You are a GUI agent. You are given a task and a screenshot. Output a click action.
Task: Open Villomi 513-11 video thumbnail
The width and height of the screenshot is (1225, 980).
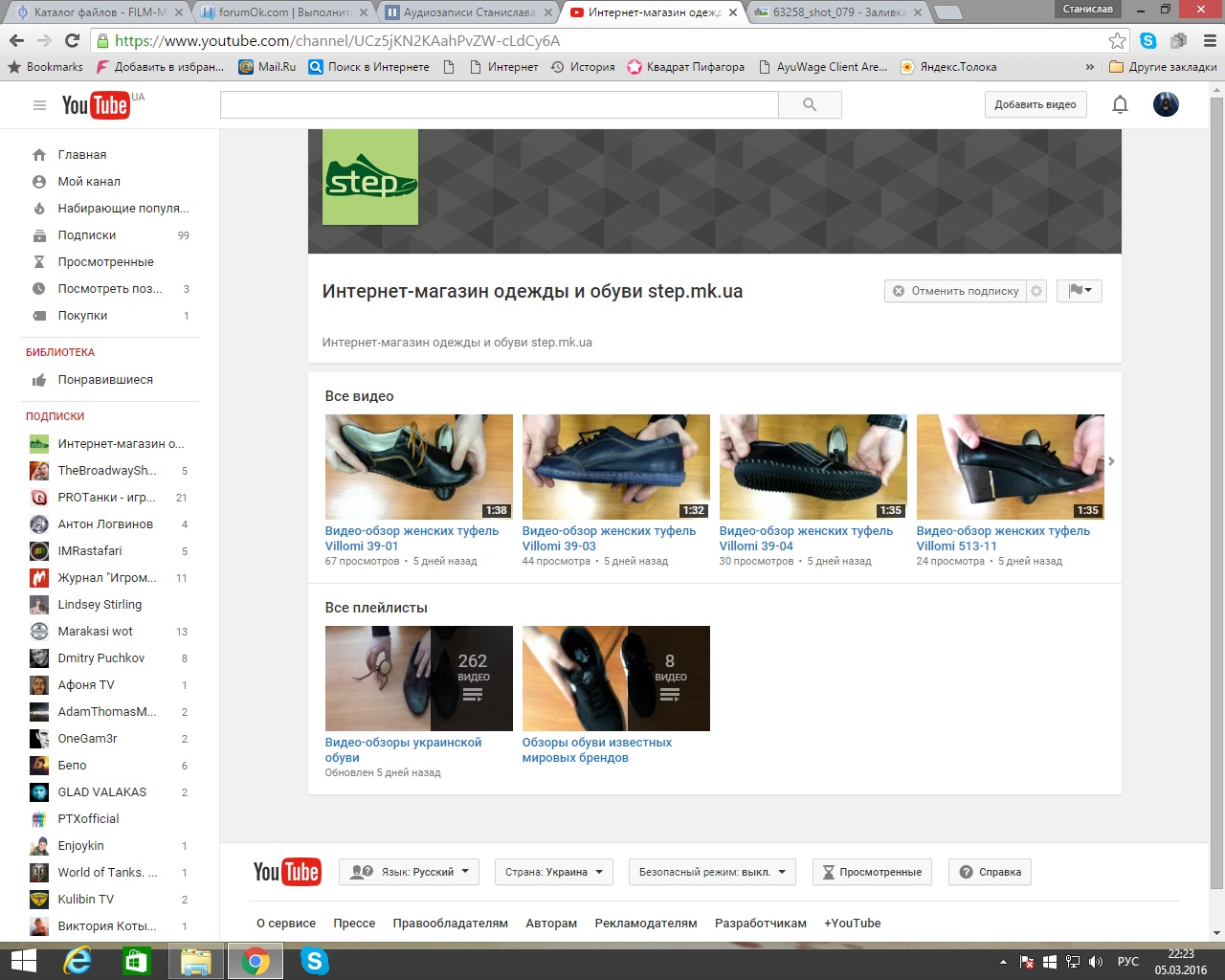pyautogui.click(x=1011, y=467)
